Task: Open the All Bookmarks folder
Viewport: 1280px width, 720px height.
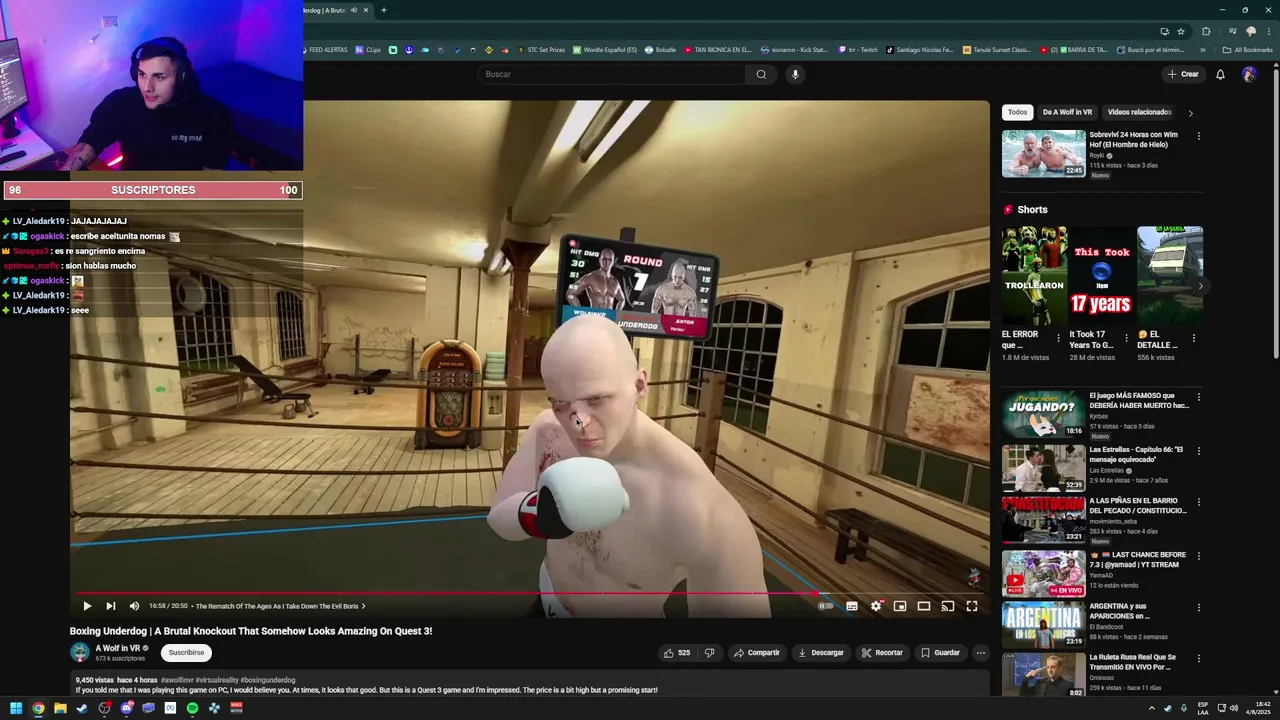Action: pos(1248,50)
